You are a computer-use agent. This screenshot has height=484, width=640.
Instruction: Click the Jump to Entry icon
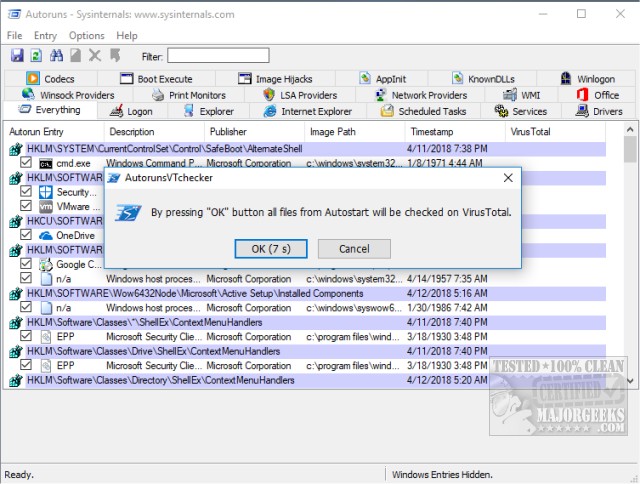pyautogui.click(x=115, y=55)
